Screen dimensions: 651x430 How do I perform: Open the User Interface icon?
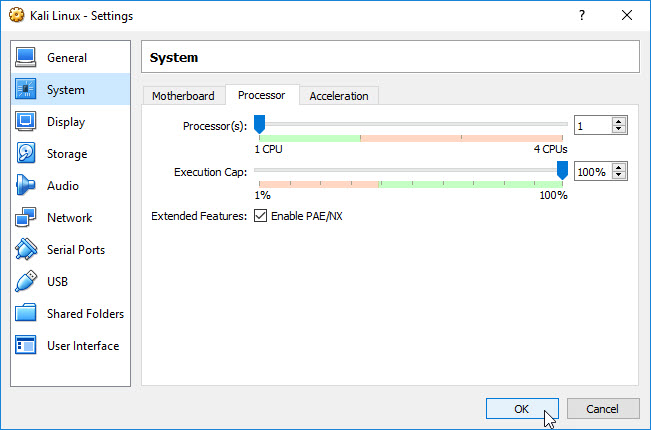point(26,345)
